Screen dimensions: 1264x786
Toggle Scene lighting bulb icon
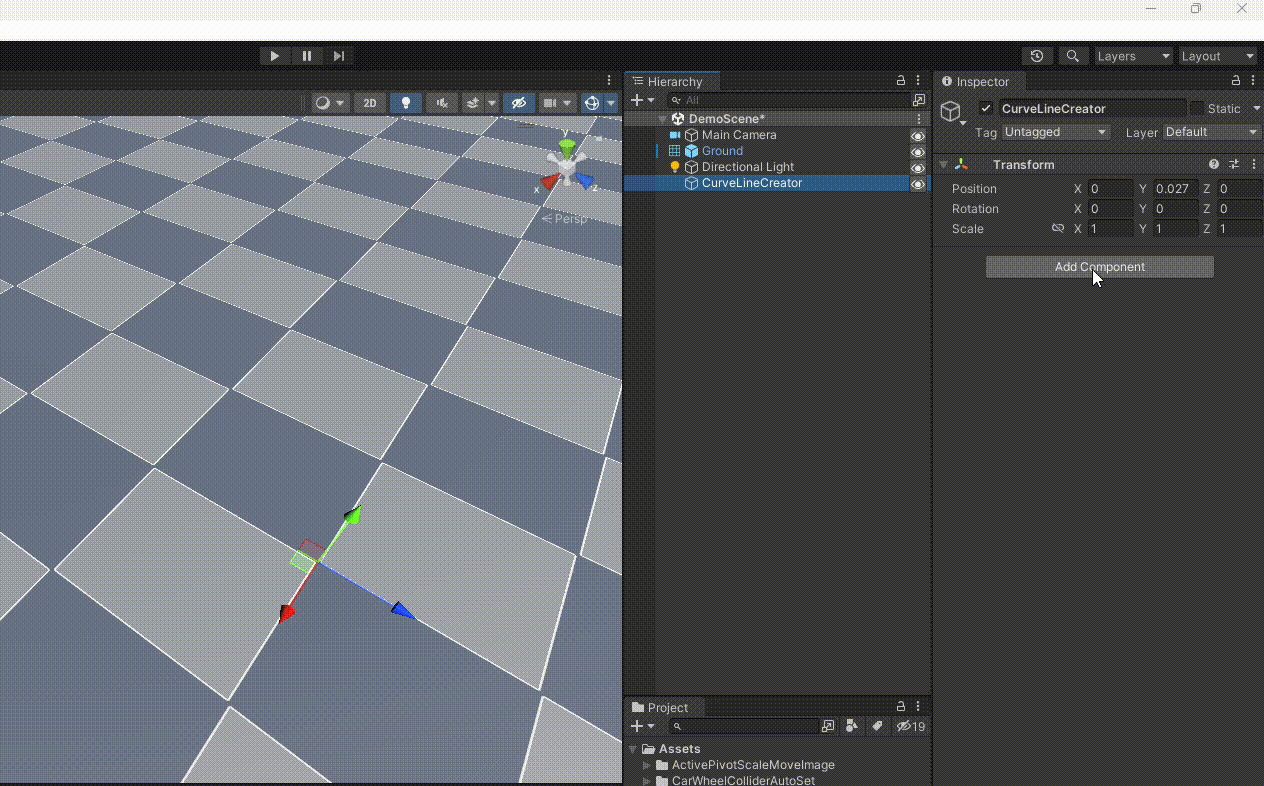pyautogui.click(x=405, y=103)
